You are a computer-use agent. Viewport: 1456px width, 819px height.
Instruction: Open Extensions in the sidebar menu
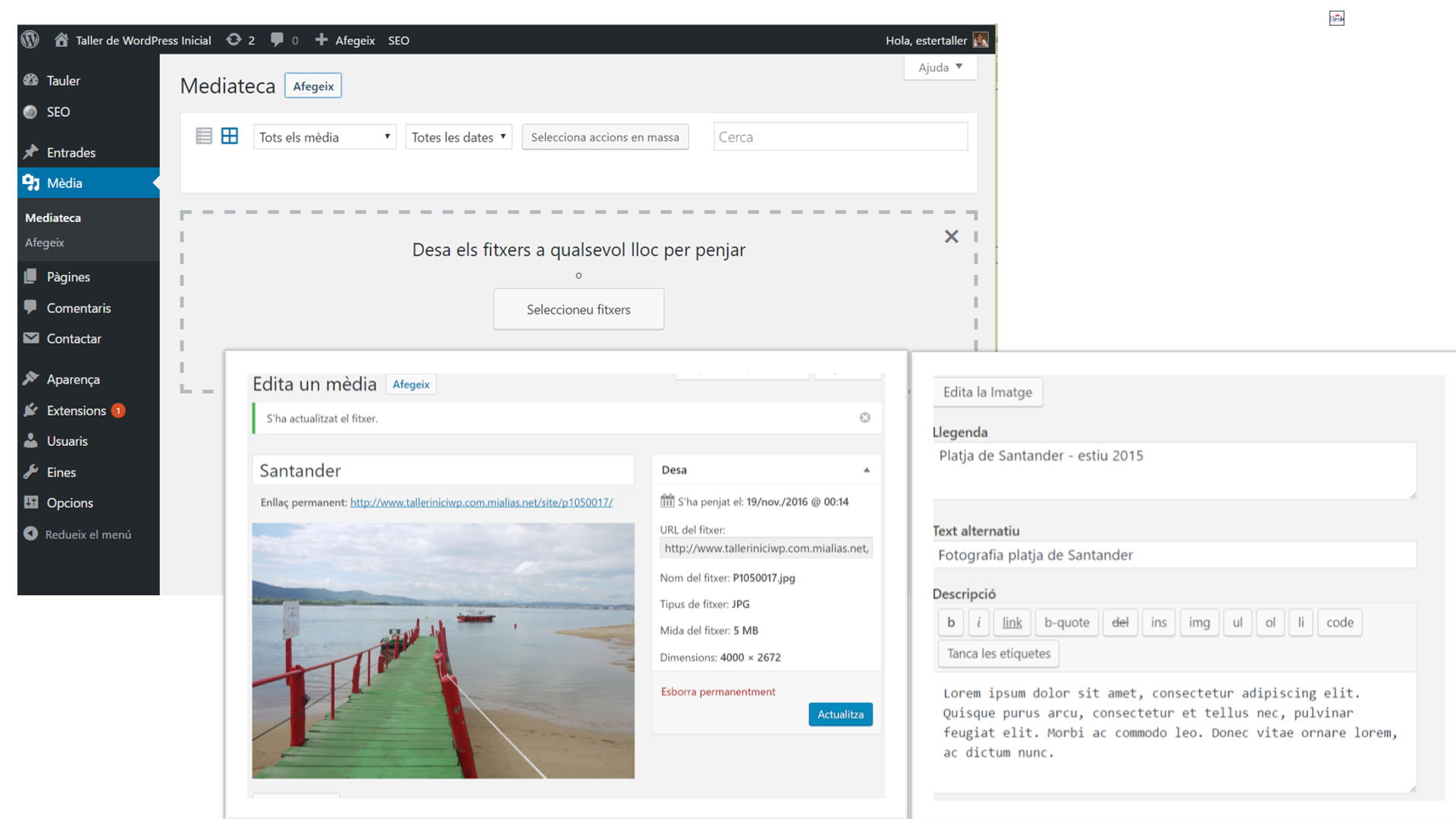(x=76, y=410)
